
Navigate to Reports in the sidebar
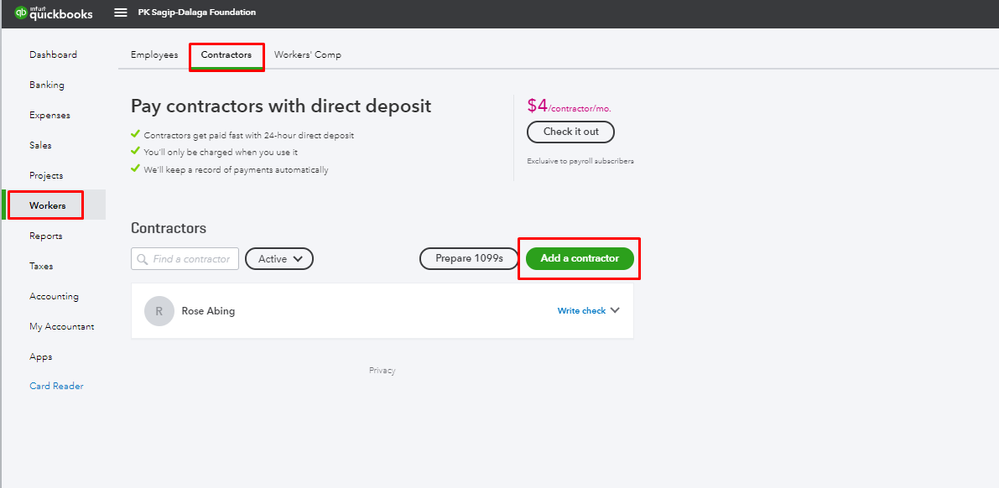pyautogui.click(x=46, y=236)
